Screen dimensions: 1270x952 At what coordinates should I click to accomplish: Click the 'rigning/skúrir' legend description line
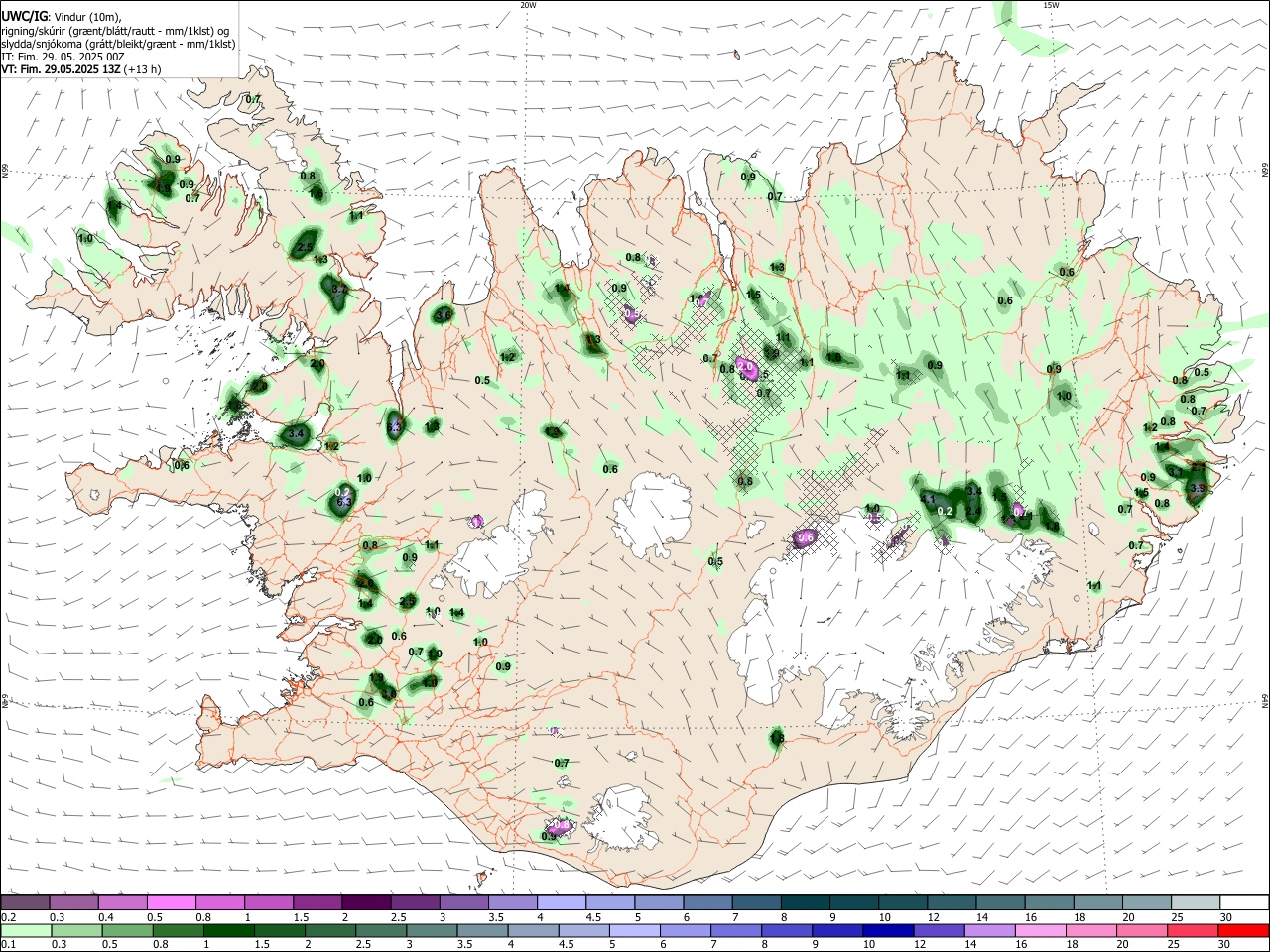tap(115, 31)
